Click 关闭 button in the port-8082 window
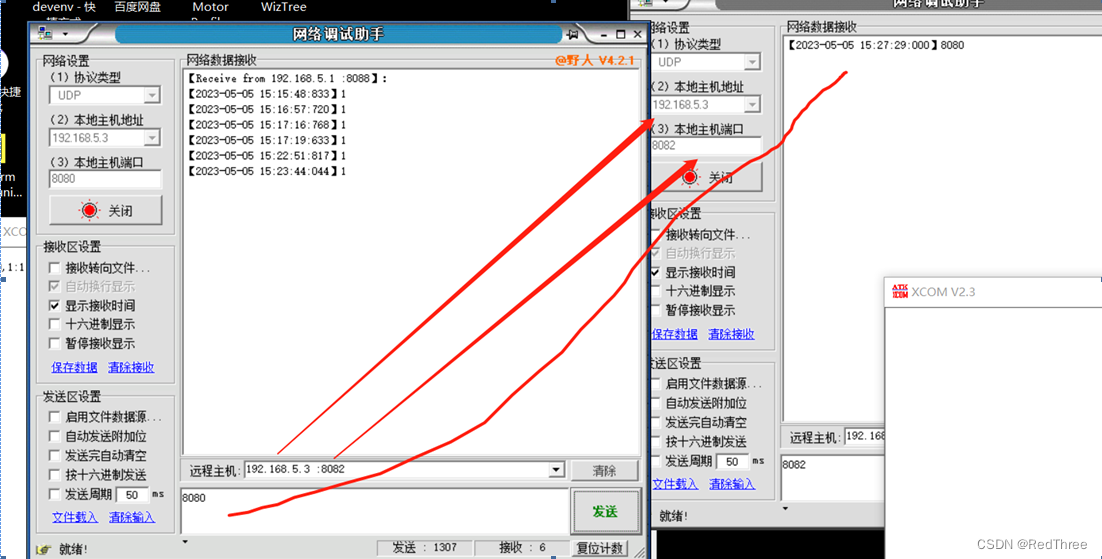Viewport: 1102px width, 559px height. coord(706,177)
